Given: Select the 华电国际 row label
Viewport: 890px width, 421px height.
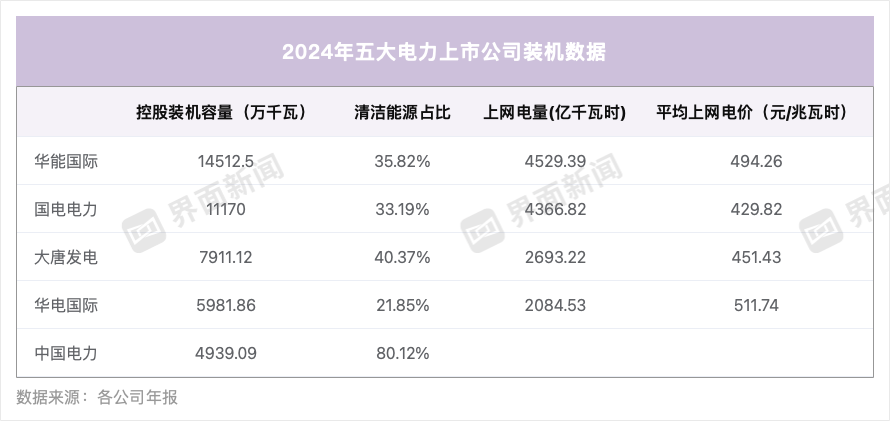Looking at the screenshot, I should tap(66, 305).
